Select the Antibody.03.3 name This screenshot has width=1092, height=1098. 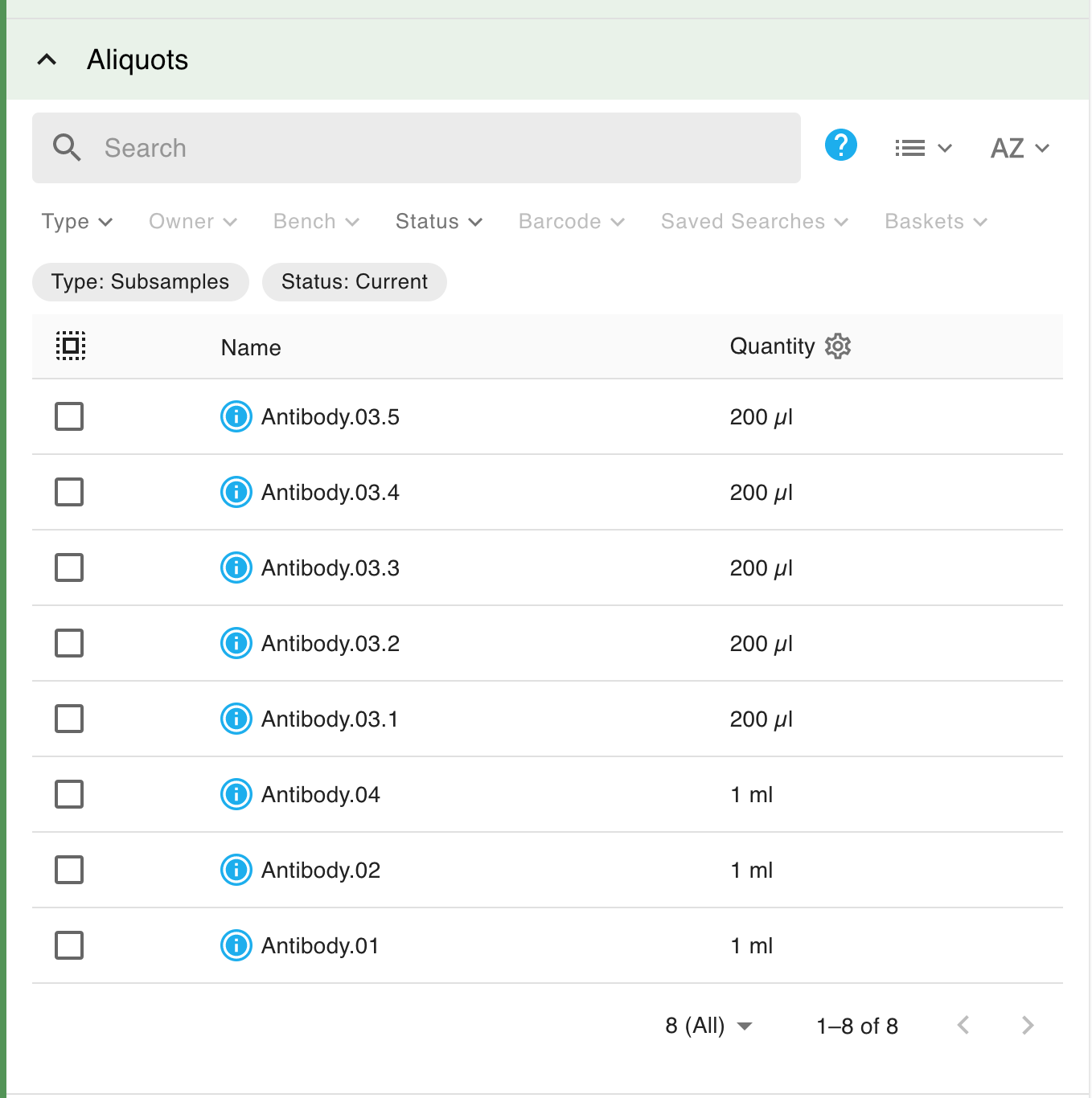click(330, 568)
